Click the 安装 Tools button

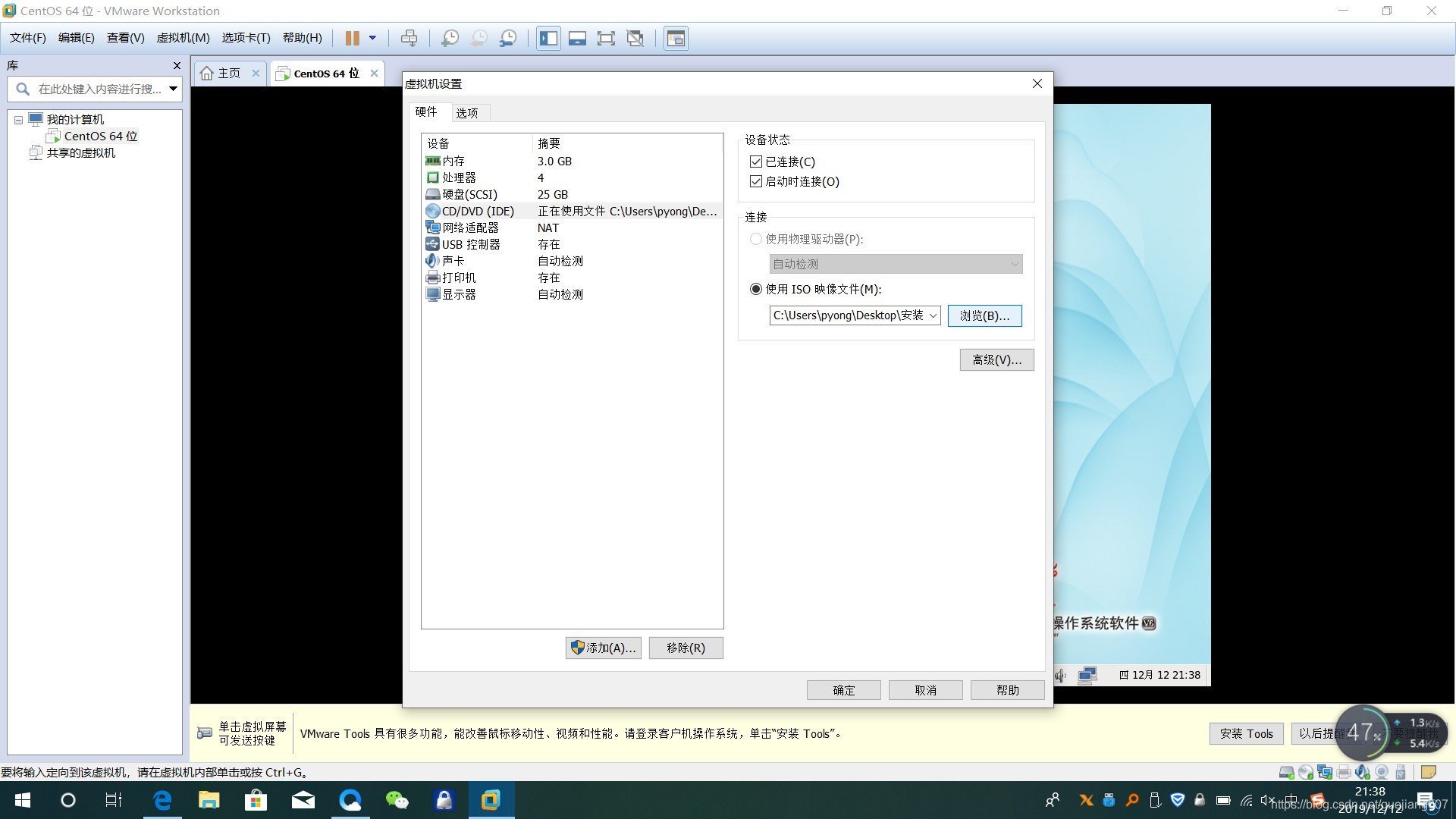click(x=1246, y=733)
